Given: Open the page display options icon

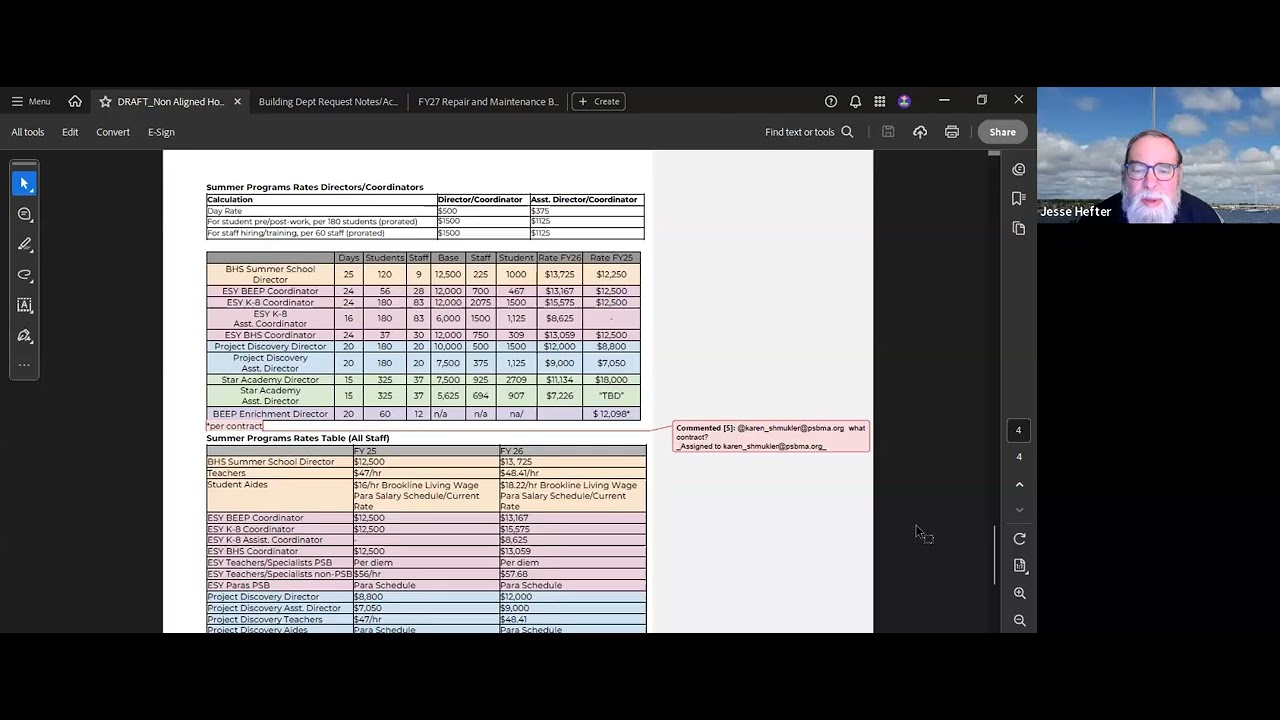Looking at the screenshot, I should [1020, 566].
